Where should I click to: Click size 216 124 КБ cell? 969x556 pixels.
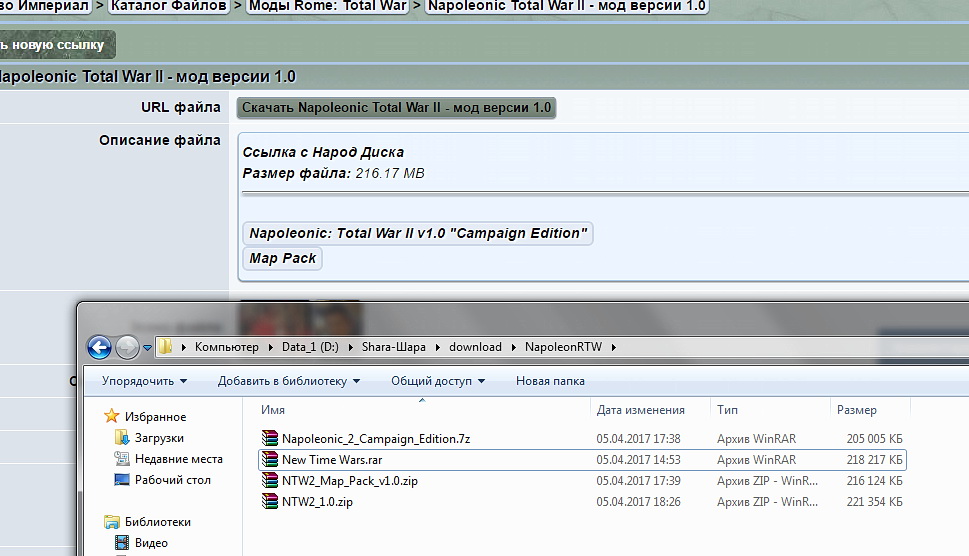874,481
